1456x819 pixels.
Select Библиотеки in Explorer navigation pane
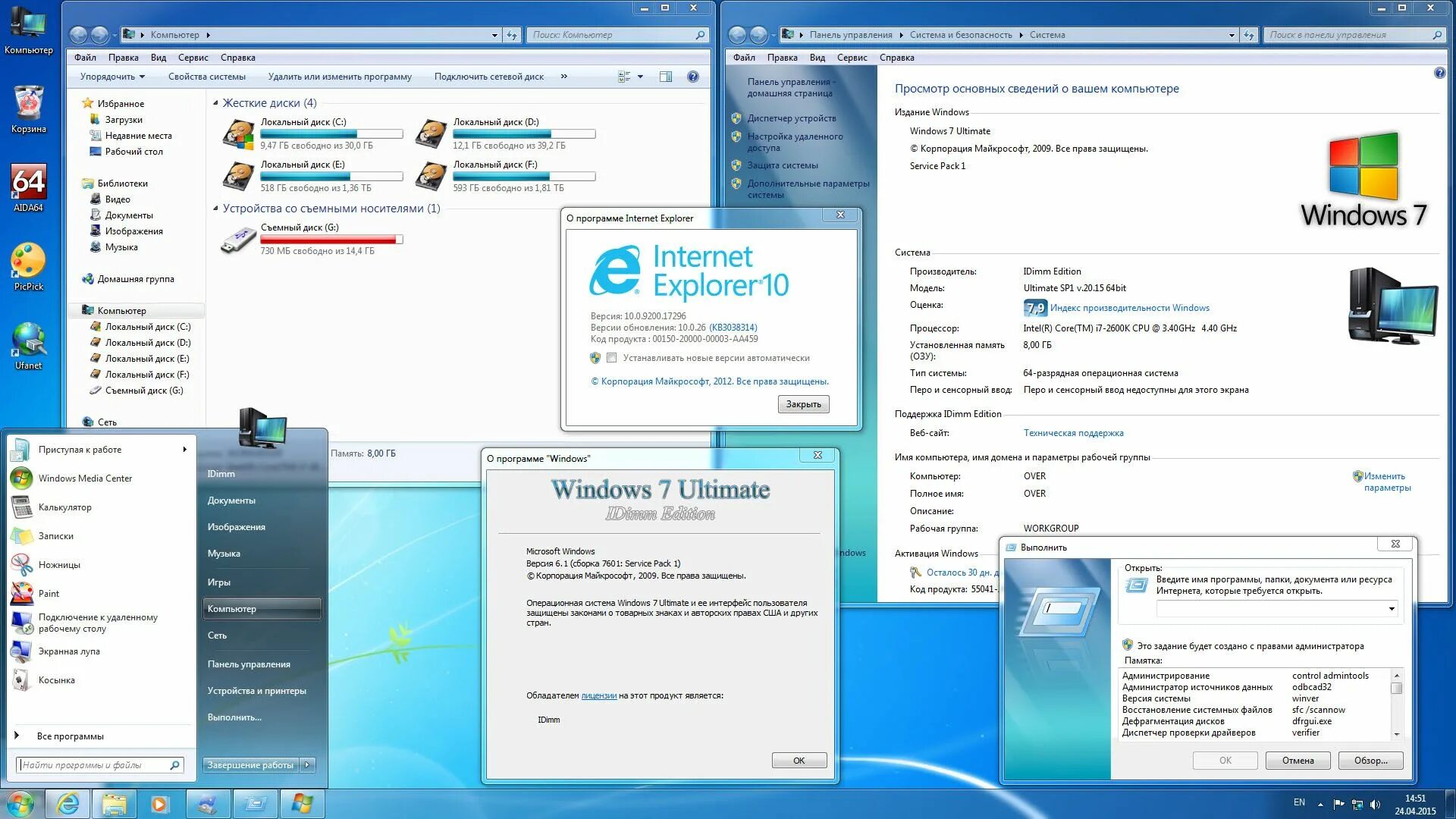tap(122, 184)
